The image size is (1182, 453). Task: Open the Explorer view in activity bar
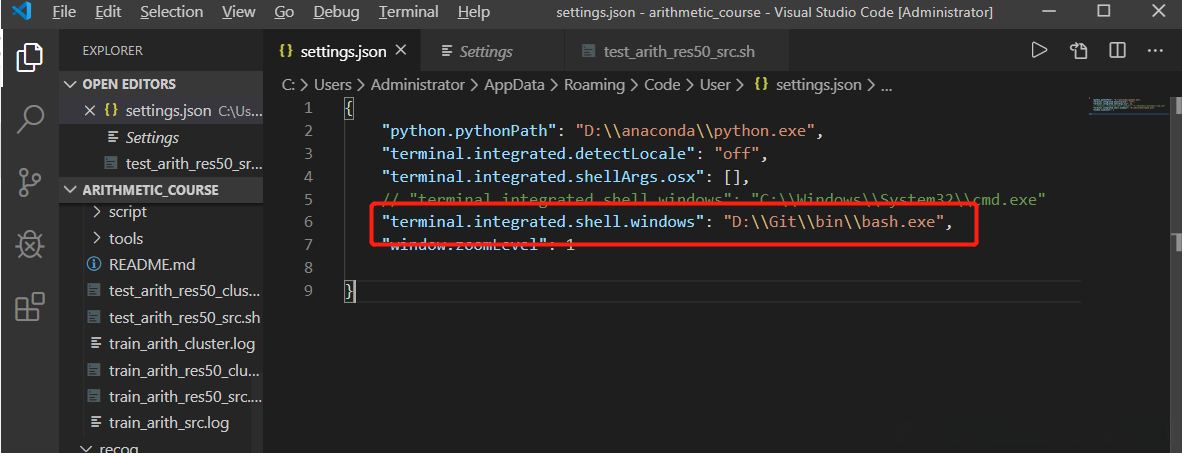coord(29,58)
